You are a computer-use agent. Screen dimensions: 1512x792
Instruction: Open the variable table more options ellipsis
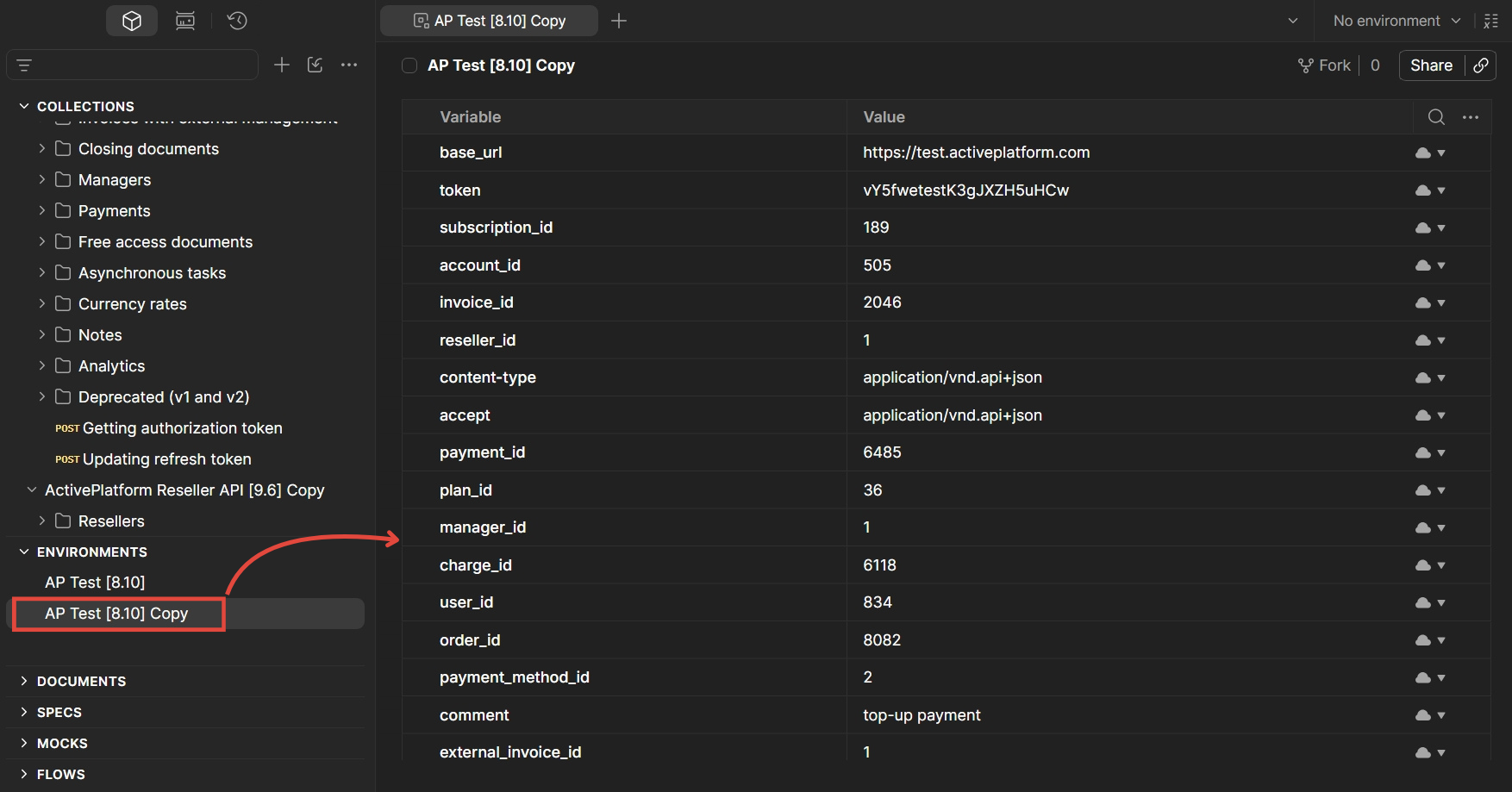[1471, 117]
